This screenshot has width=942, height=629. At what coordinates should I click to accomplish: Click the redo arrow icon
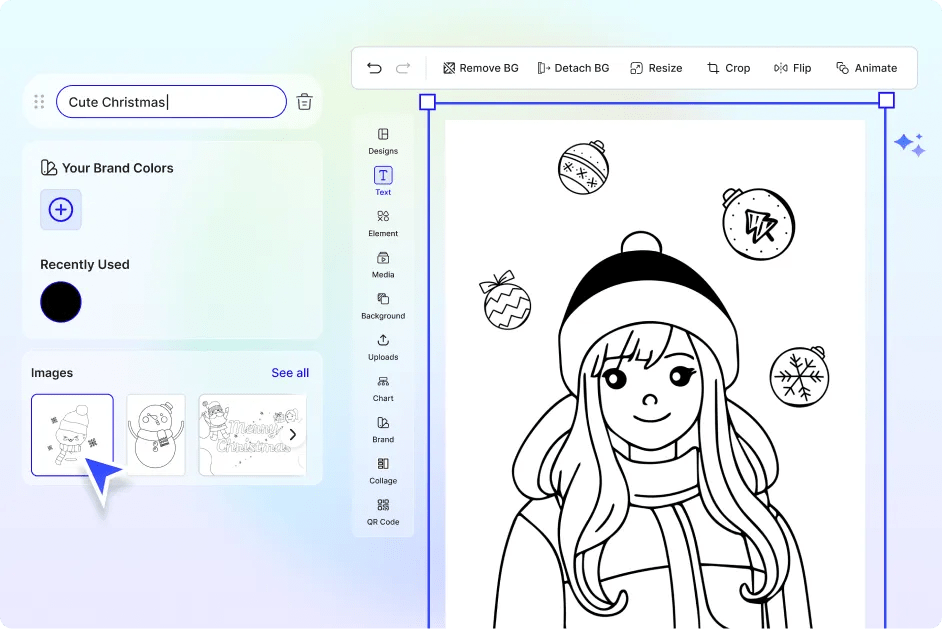click(x=403, y=68)
